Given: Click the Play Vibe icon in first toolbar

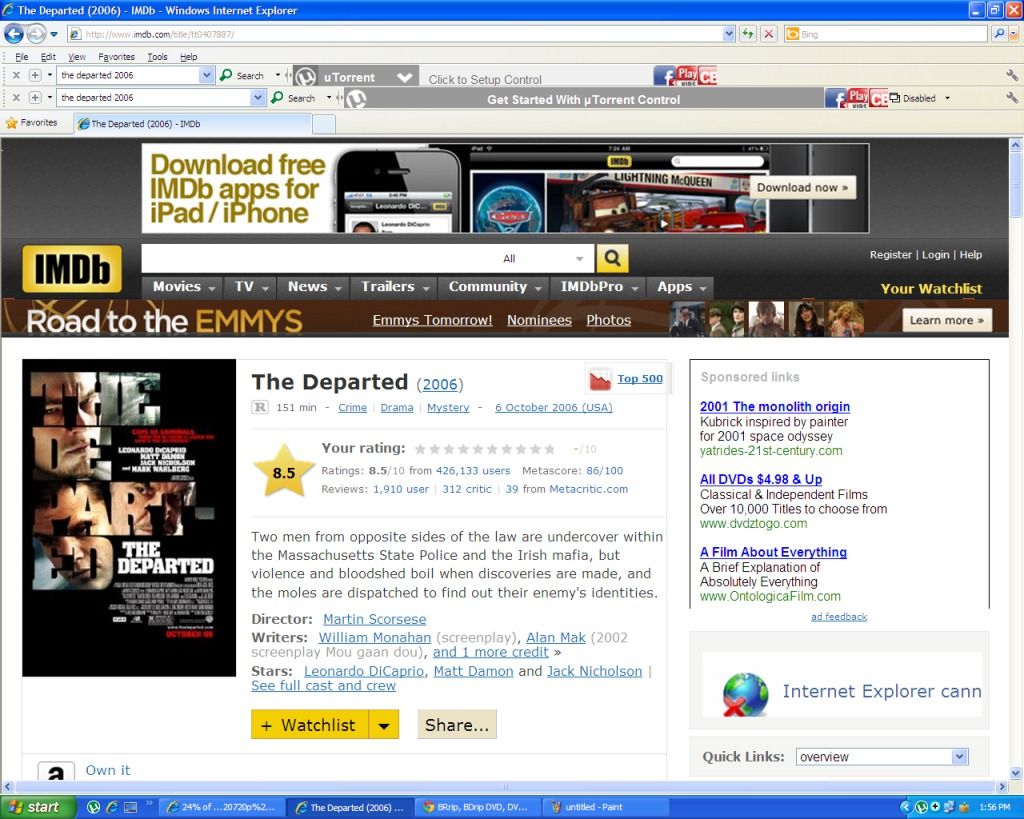Looking at the screenshot, I should click(x=686, y=76).
